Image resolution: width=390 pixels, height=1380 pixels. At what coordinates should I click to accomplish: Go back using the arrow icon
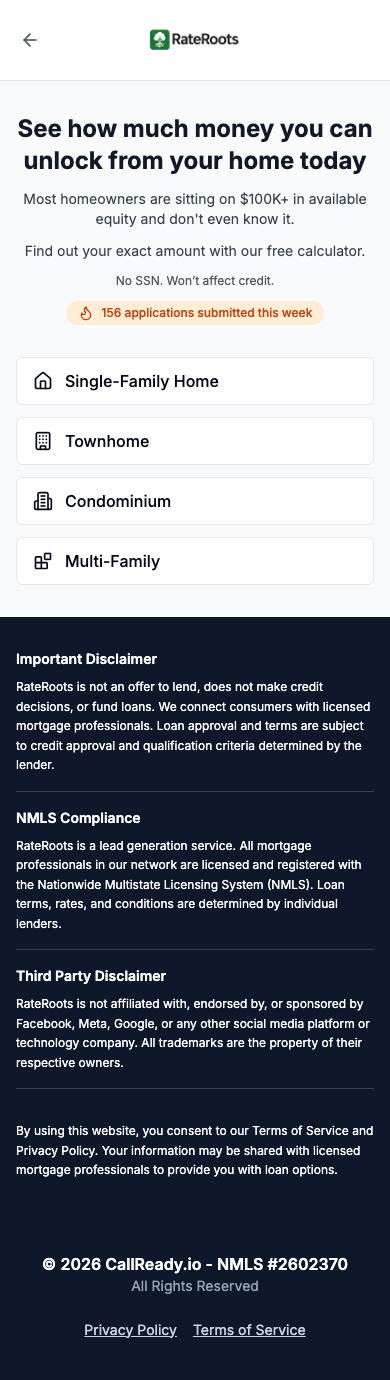point(30,40)
